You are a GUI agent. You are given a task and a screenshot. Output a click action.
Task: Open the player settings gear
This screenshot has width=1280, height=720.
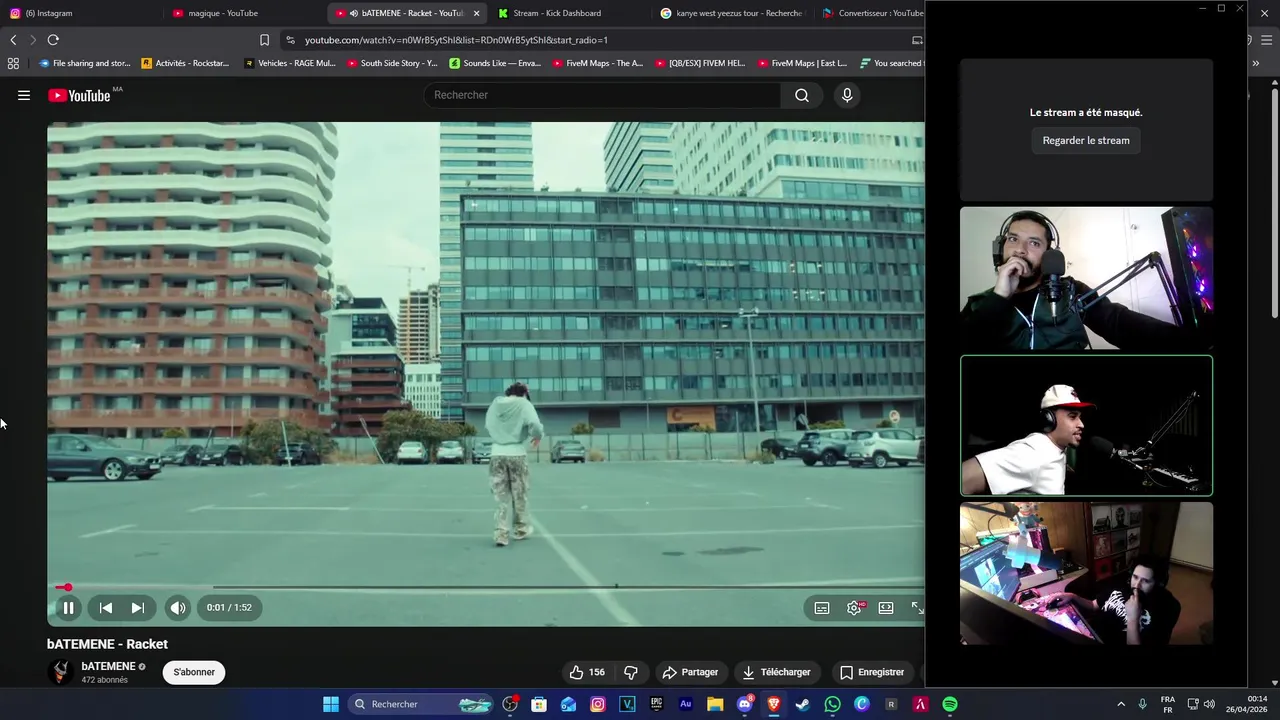click(x=854, y=608)
